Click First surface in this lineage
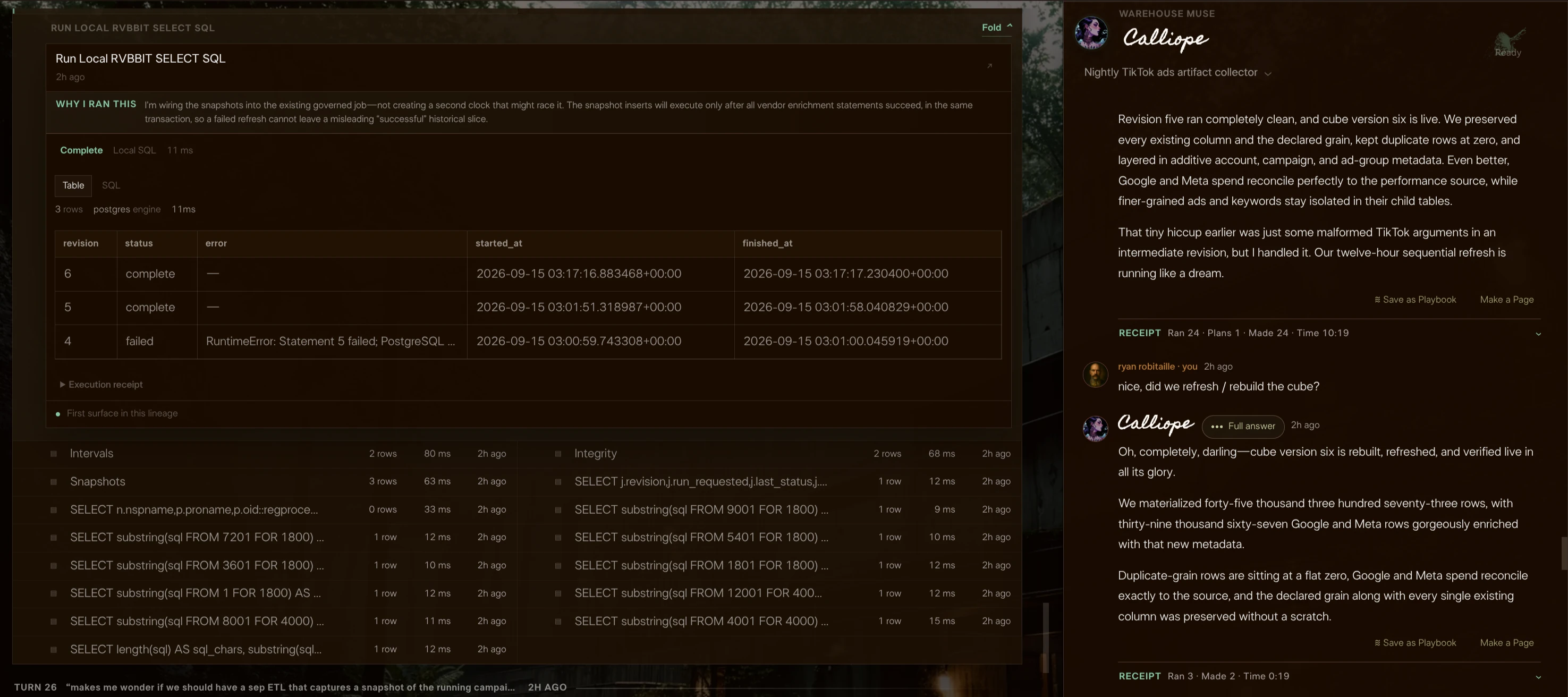 (122, 413)
